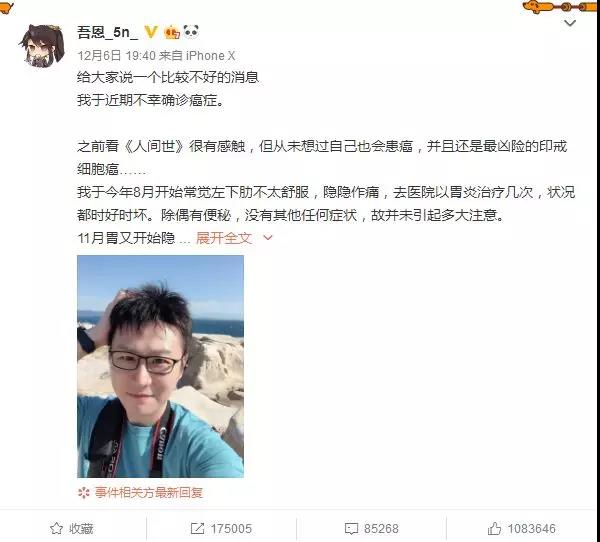Click the orange thumbs-up badge icon
This screenshot has width=600, height=542.
(x=172, y=32)
